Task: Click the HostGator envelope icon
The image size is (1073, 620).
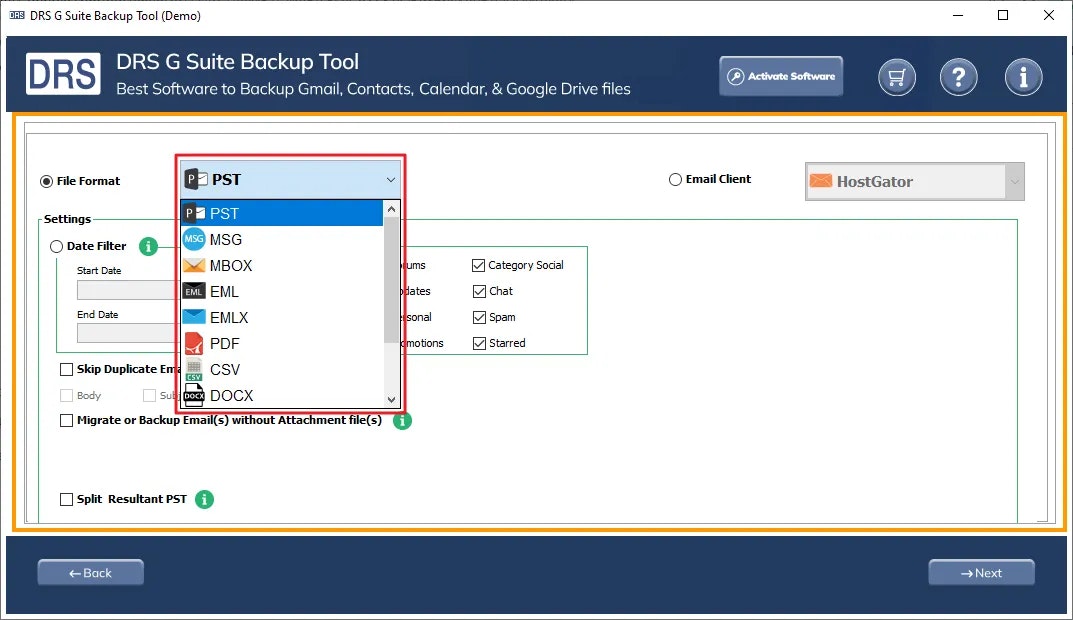Action: [x=820, y=181]
